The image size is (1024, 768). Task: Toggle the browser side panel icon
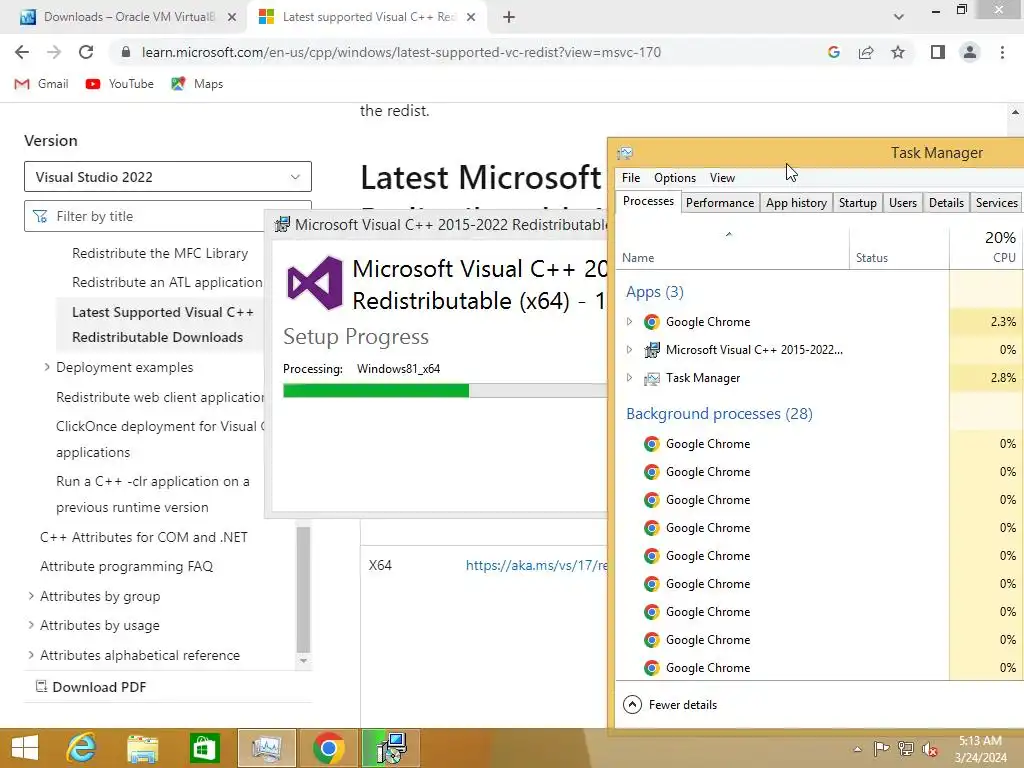938,52
